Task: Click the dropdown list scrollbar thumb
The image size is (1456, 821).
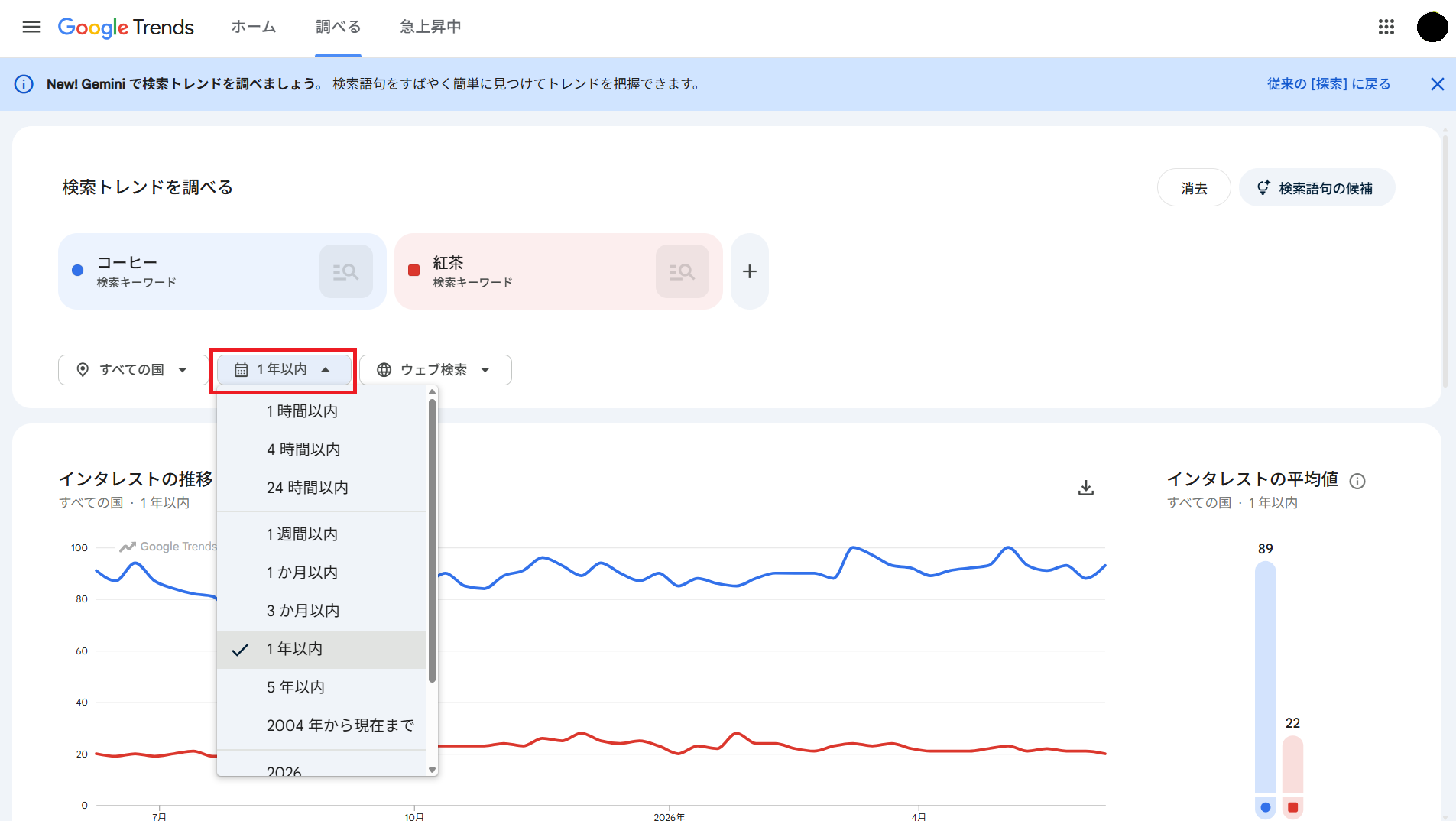Action: coord(432,540)
